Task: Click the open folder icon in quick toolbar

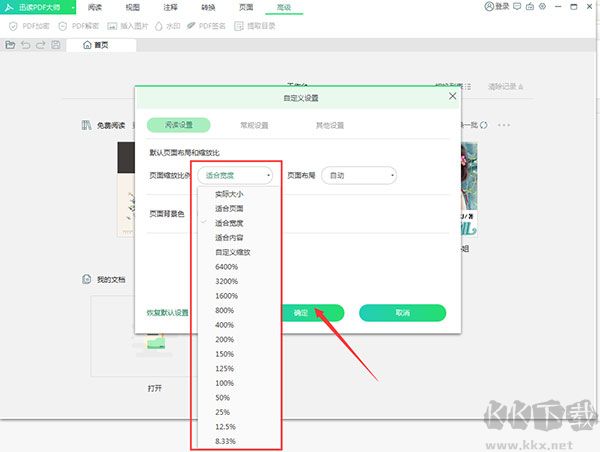Action: pyautogui.click(x=10, y=45)
